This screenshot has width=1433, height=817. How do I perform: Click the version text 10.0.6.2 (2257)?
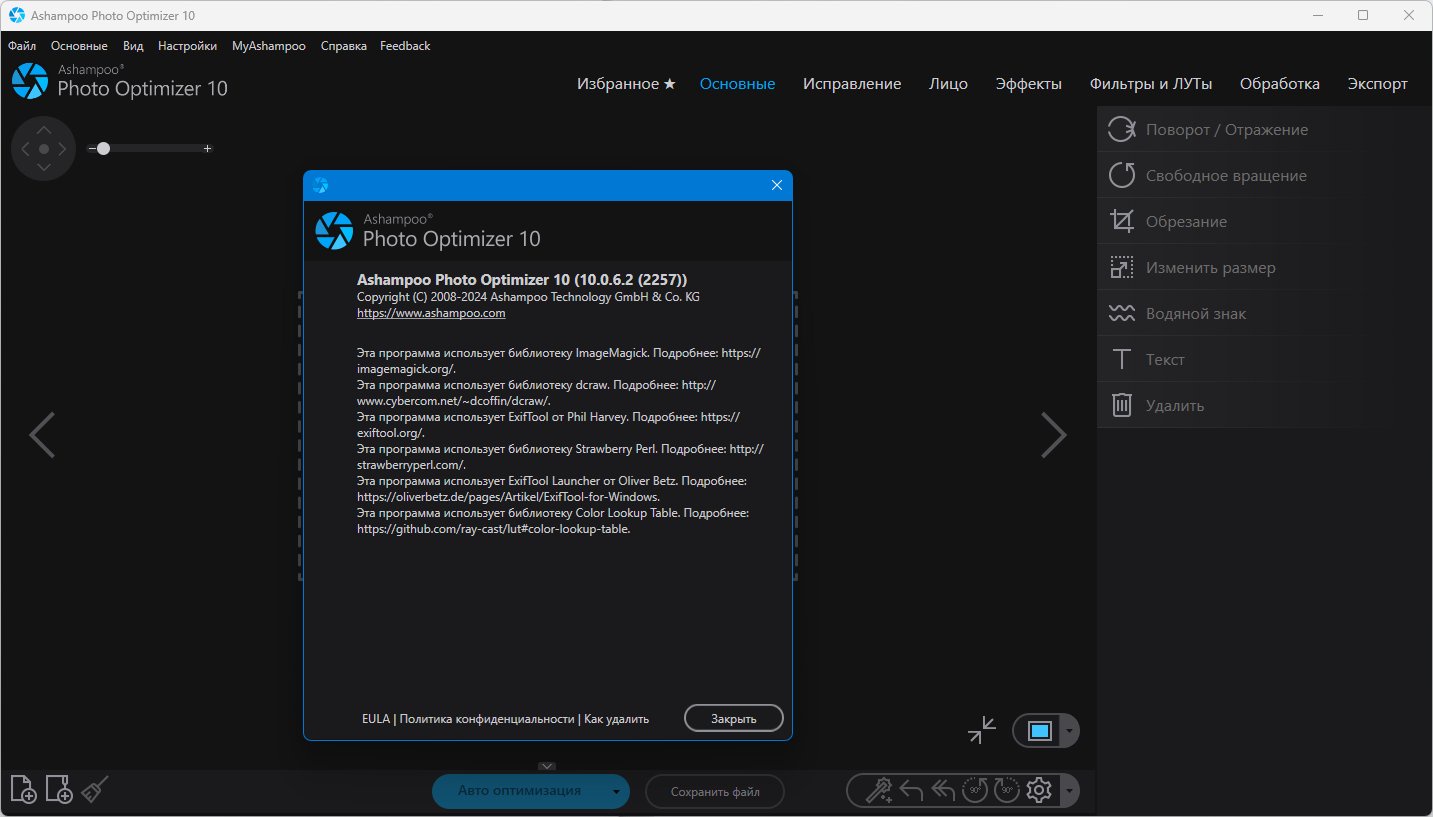pyautogui.click(x=631, y=280)
